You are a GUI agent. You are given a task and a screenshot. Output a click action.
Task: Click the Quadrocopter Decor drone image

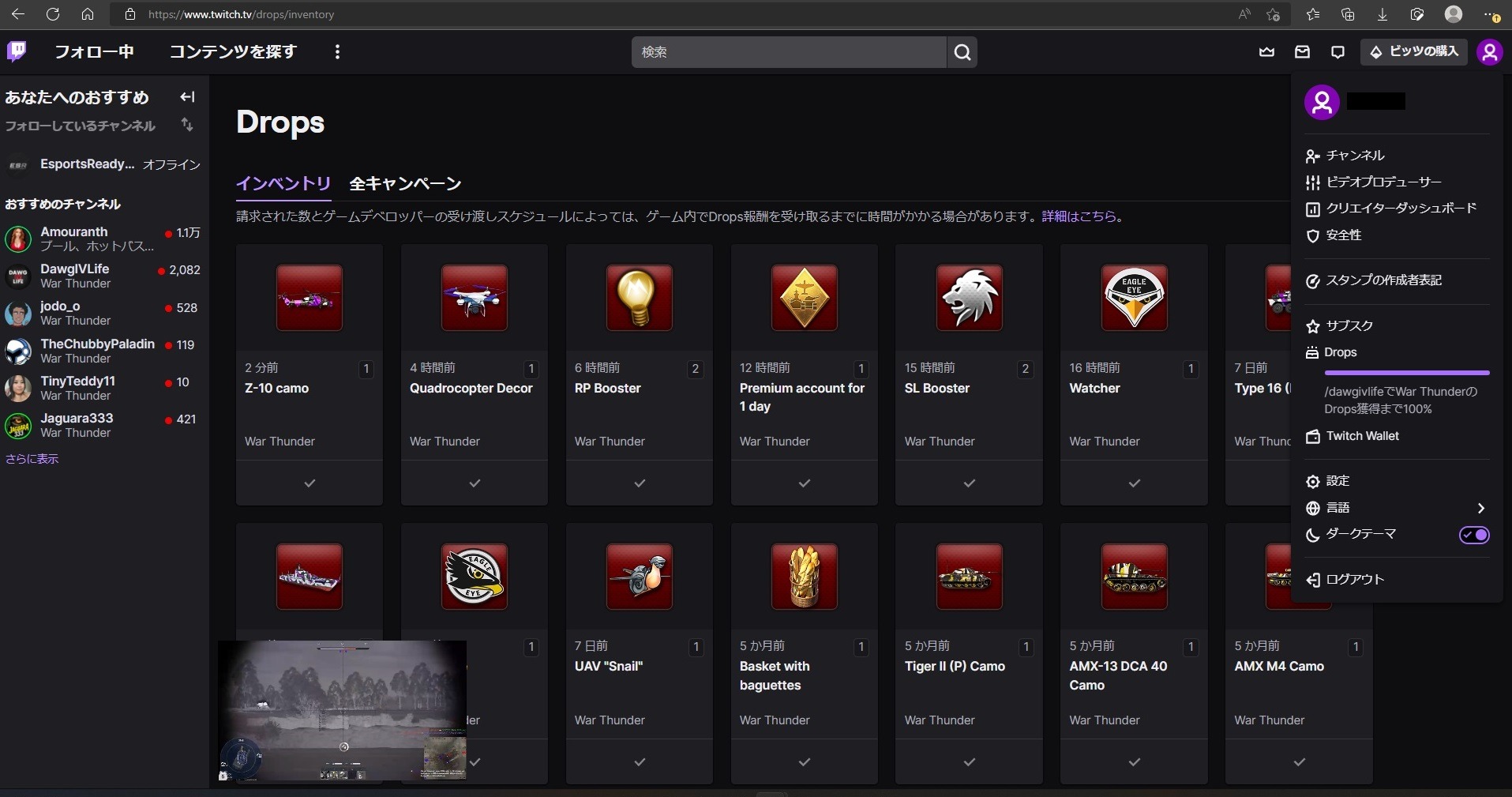point(475,298)
